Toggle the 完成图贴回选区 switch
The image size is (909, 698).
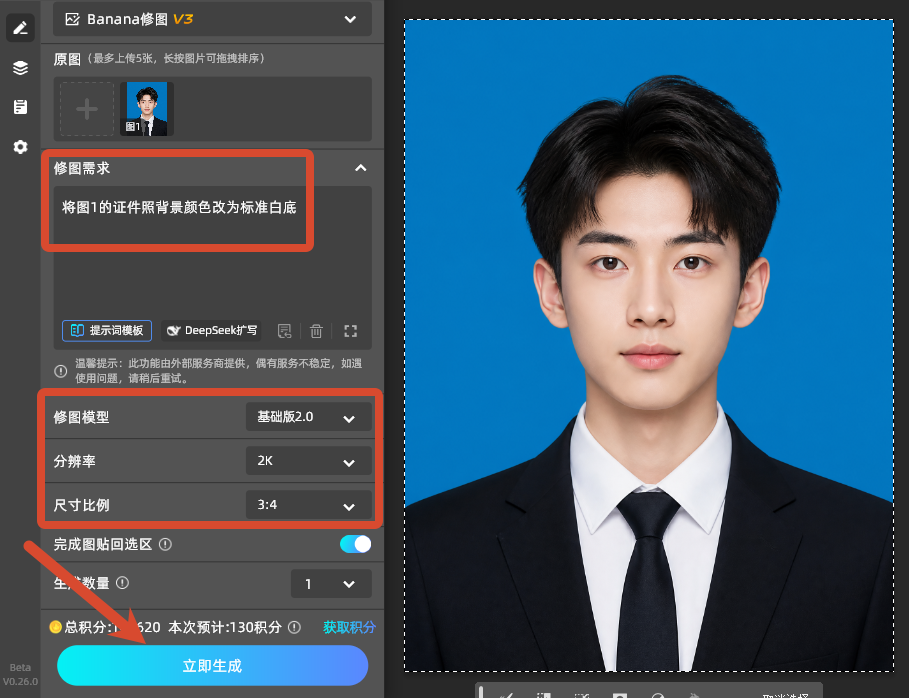(x=355, y=544)
